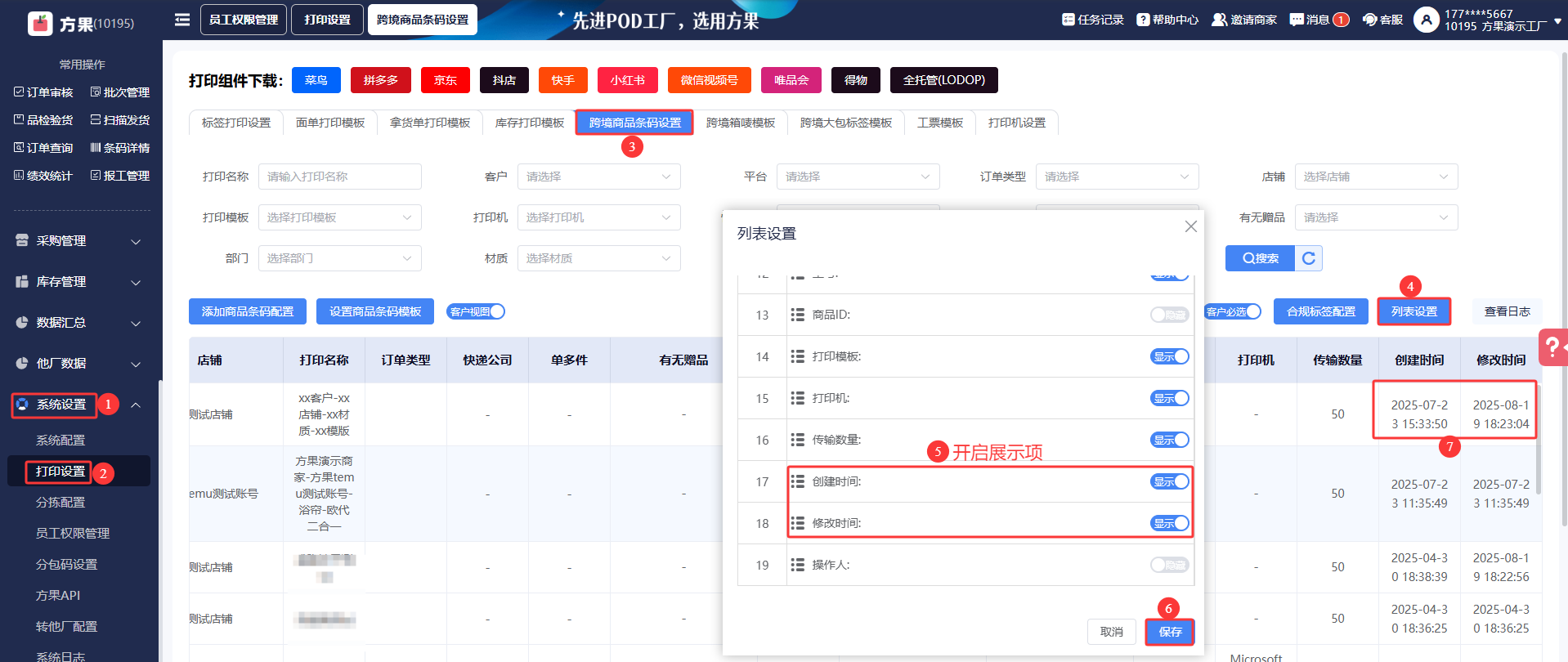Click the user avatar icon
This screenshot has height=662, width=1568.
point(1426,20)
